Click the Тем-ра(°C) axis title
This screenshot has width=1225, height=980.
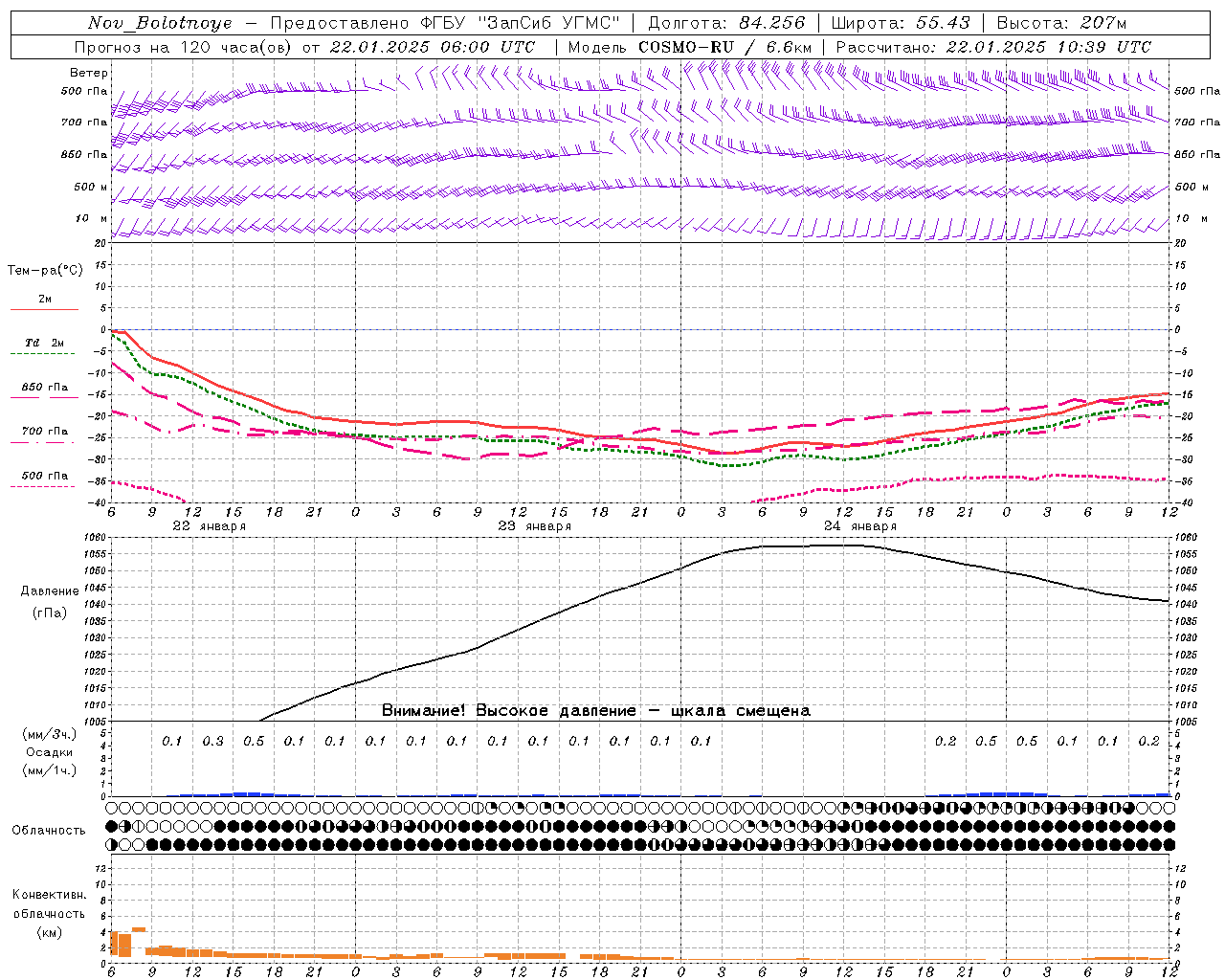point(45,271)
